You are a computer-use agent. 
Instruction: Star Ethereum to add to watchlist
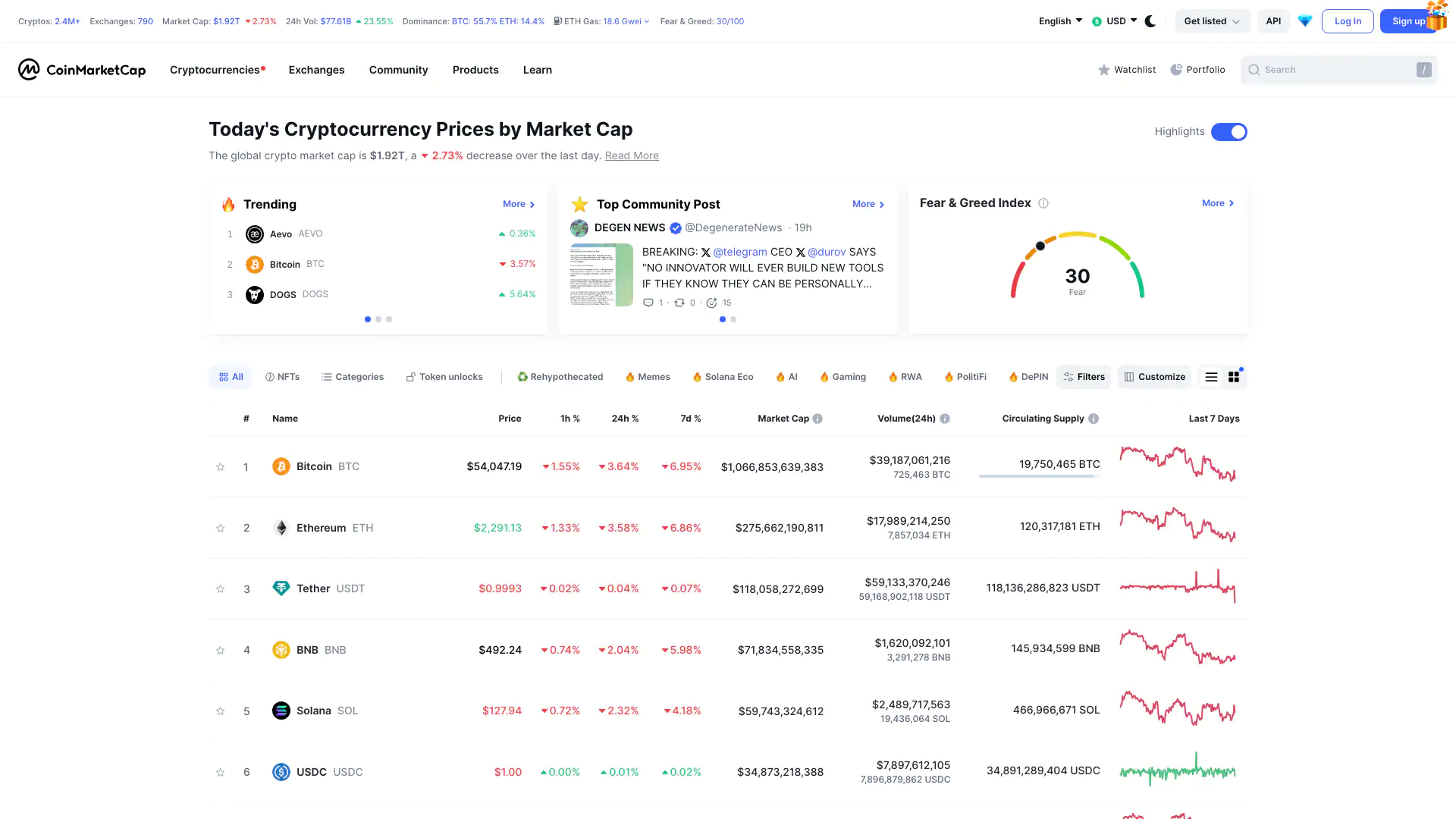[220, 529]
